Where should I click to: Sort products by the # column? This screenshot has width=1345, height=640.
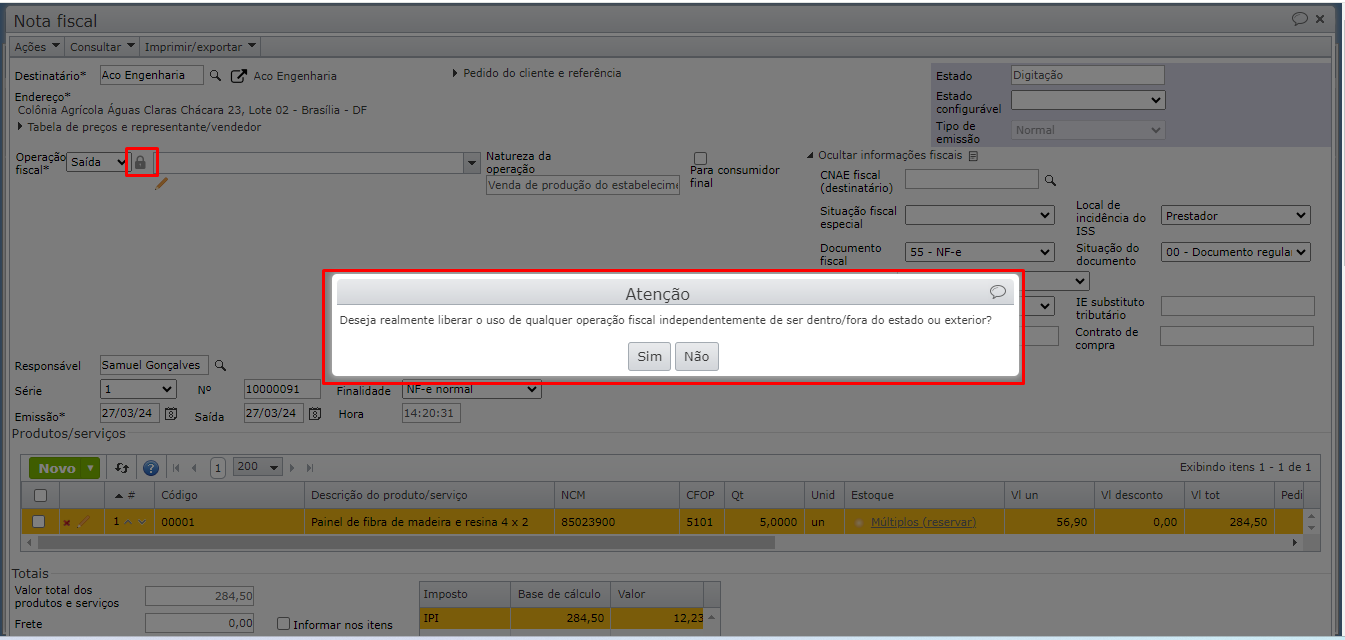pyautogui.click(x=125, y=495)
